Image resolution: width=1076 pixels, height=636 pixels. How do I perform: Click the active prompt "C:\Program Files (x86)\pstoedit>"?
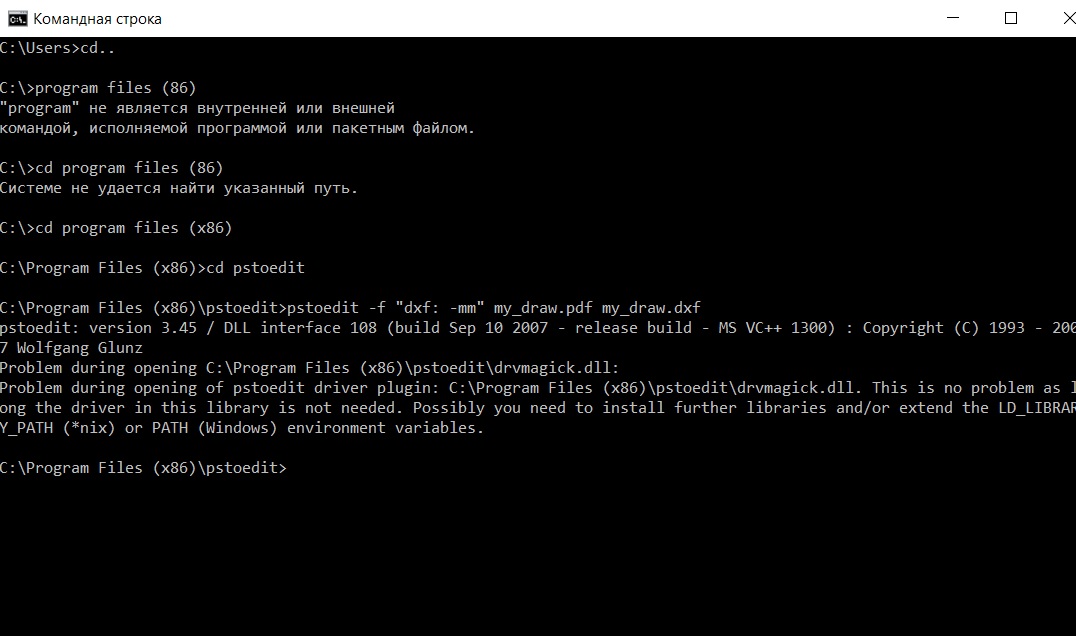(x=143, y=468)
